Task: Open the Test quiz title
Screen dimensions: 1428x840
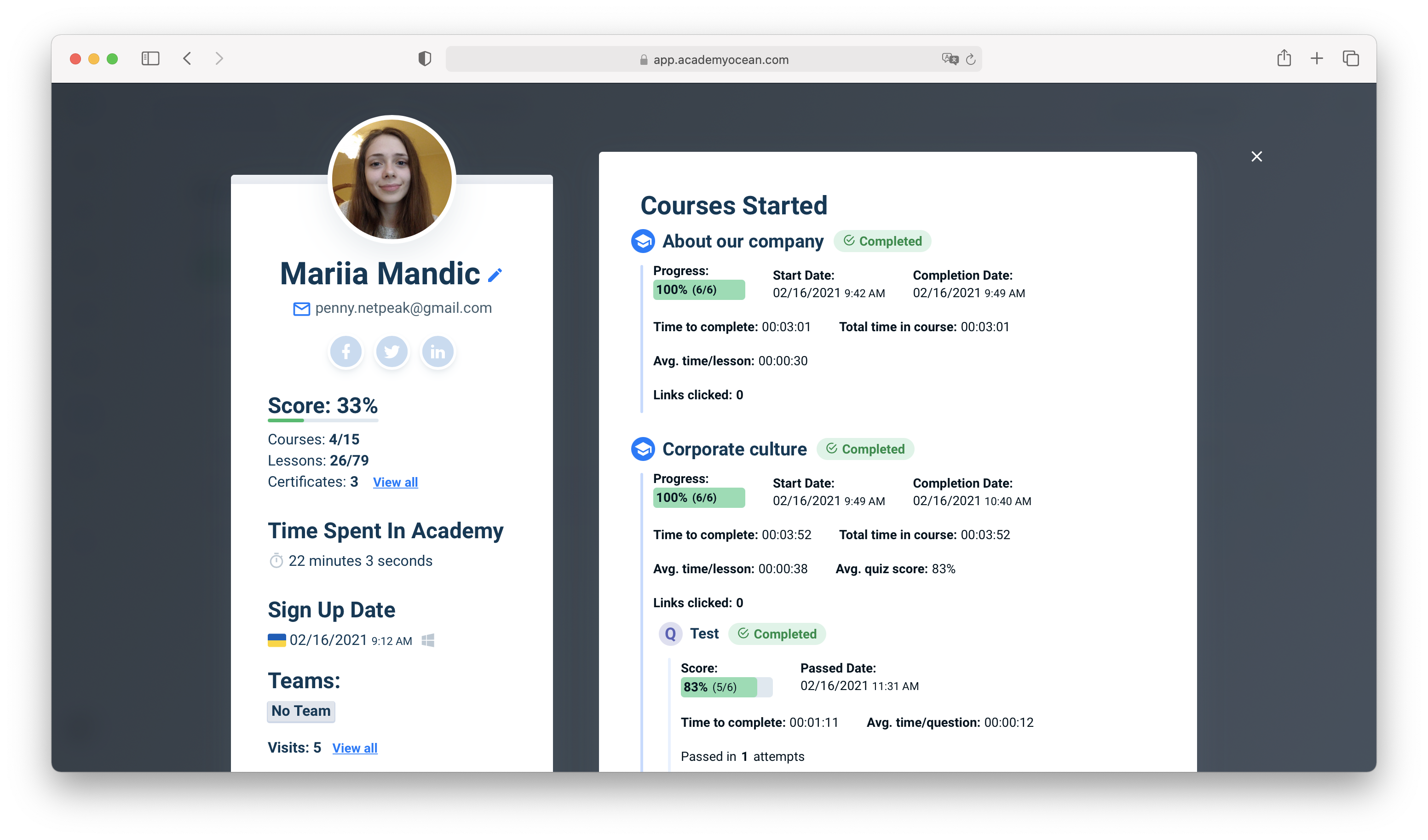Action: point(704,634)
